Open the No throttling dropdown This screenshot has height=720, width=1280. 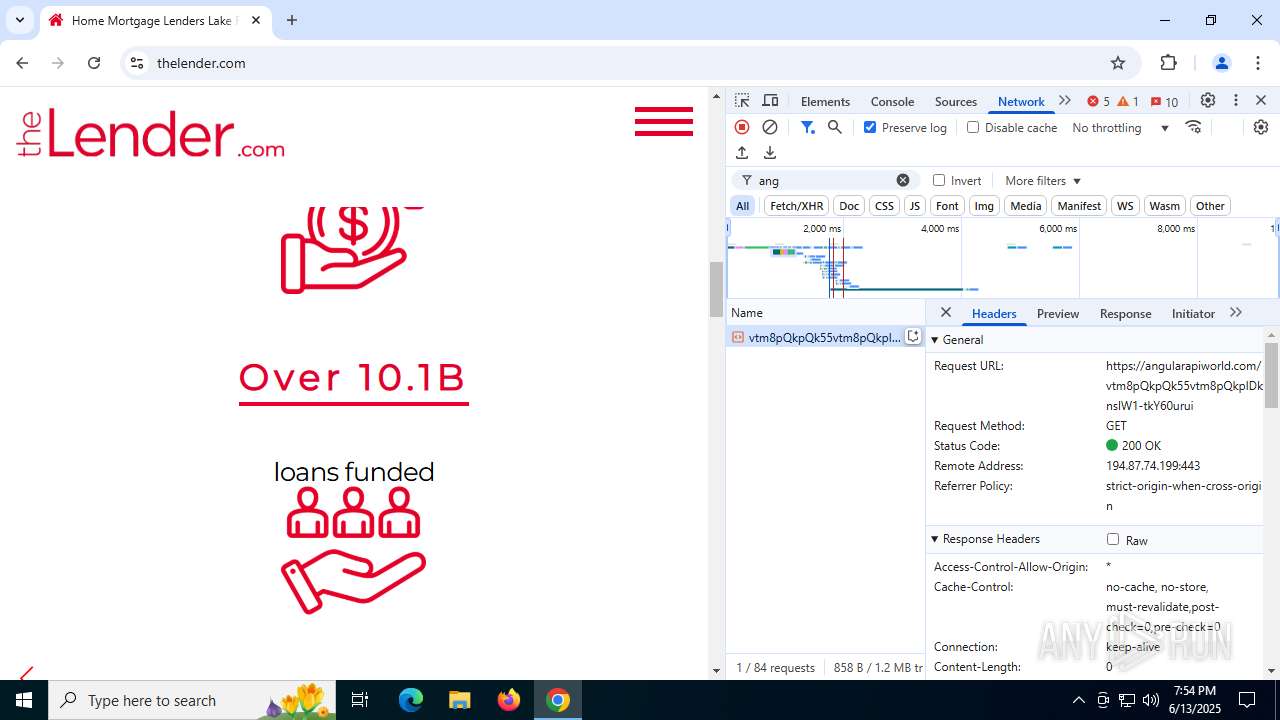point(1120,127)
